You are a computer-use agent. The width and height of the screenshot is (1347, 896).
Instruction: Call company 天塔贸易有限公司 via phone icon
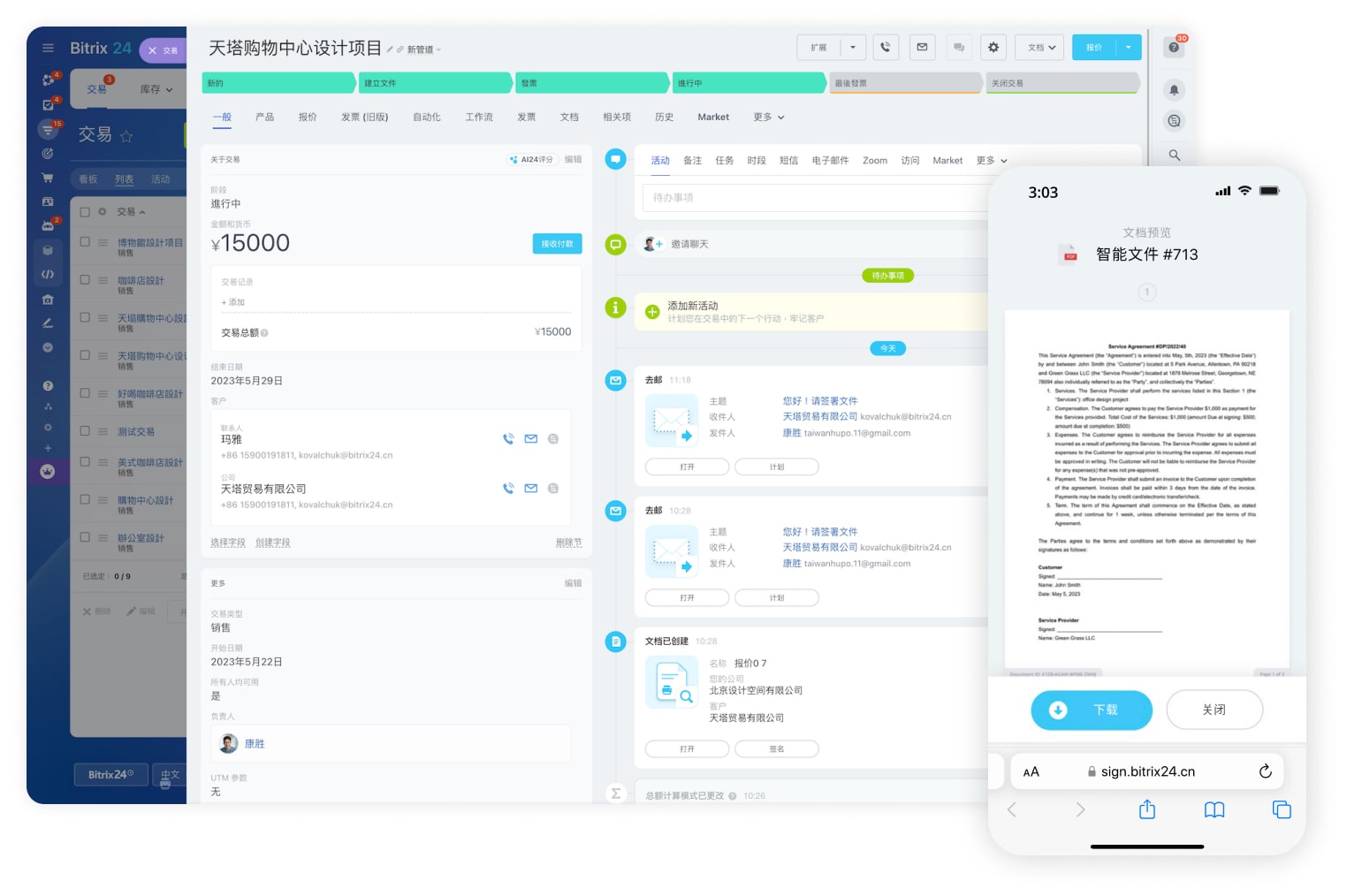(x=508, y=488)
